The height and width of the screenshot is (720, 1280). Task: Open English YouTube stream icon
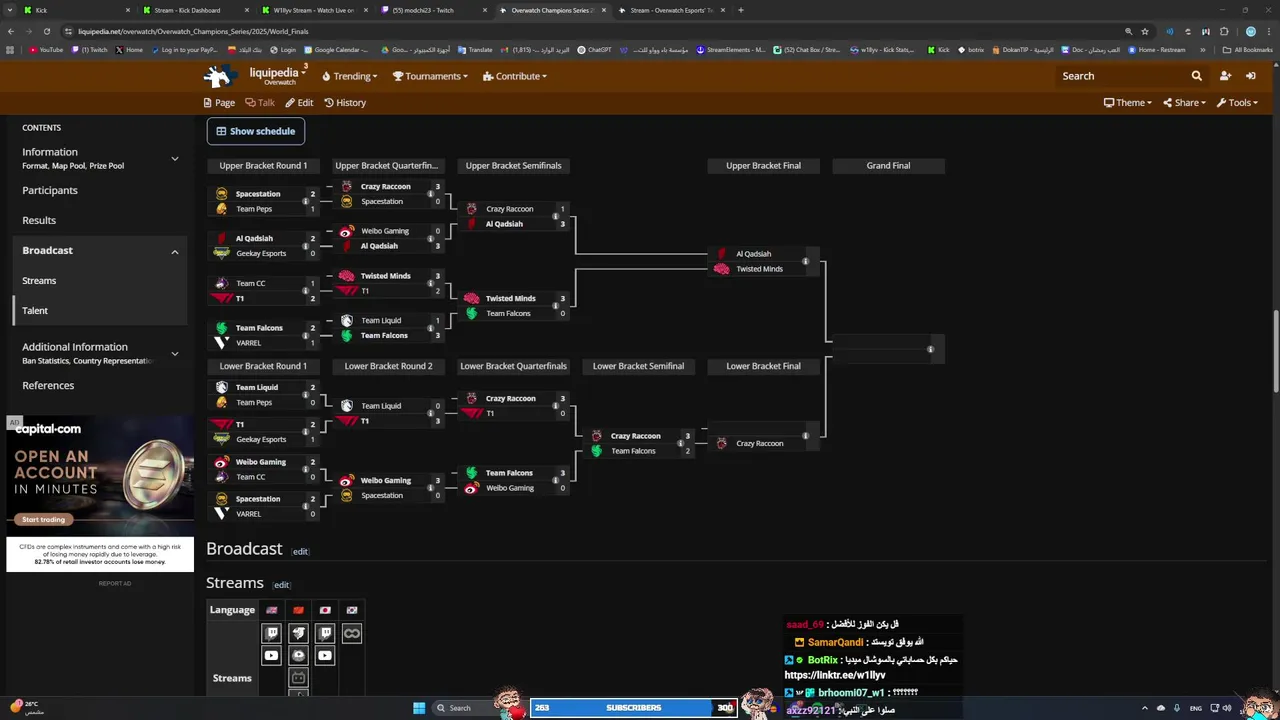pyautogui.click(x=271, y=656)
